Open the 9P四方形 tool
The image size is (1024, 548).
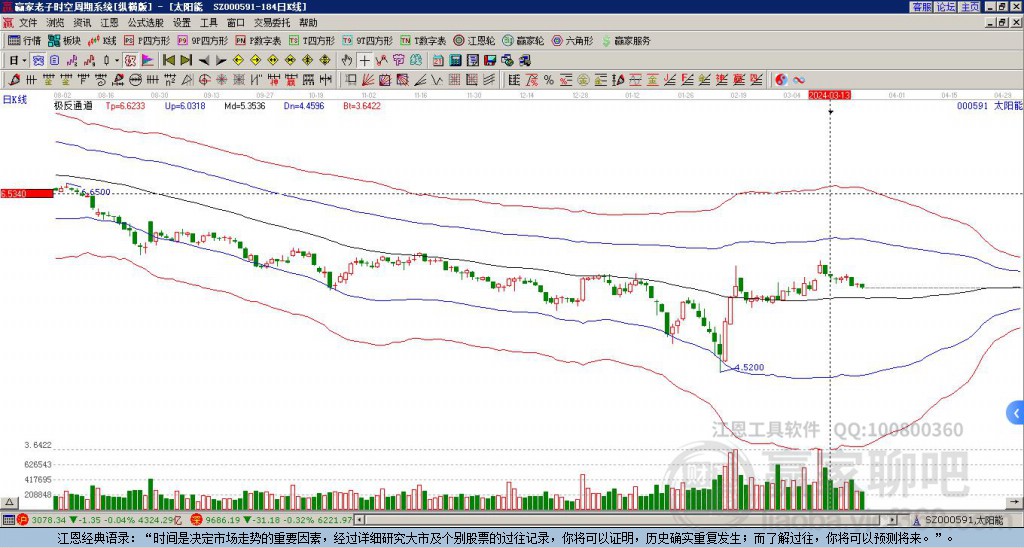(203, 40)
